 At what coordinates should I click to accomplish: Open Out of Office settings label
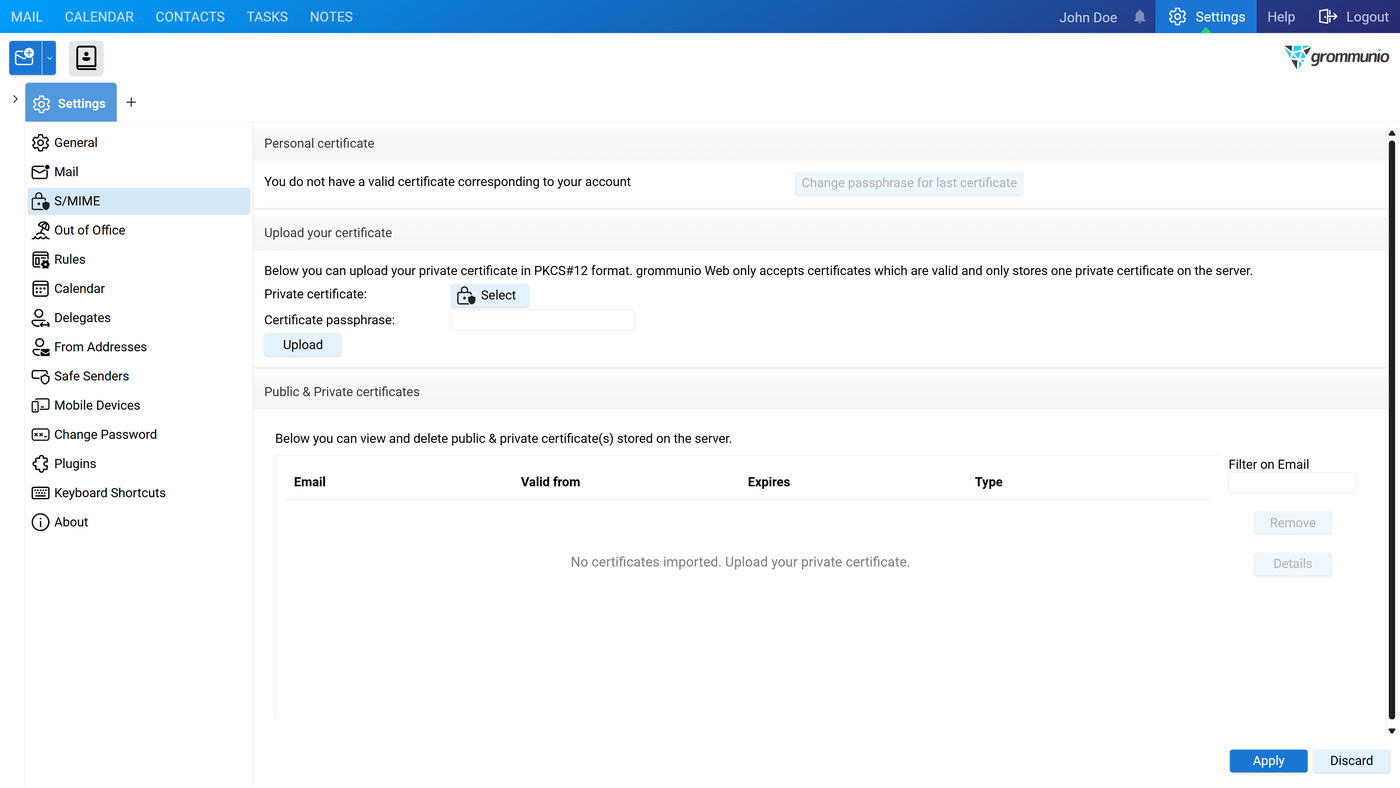pos(90,230)
